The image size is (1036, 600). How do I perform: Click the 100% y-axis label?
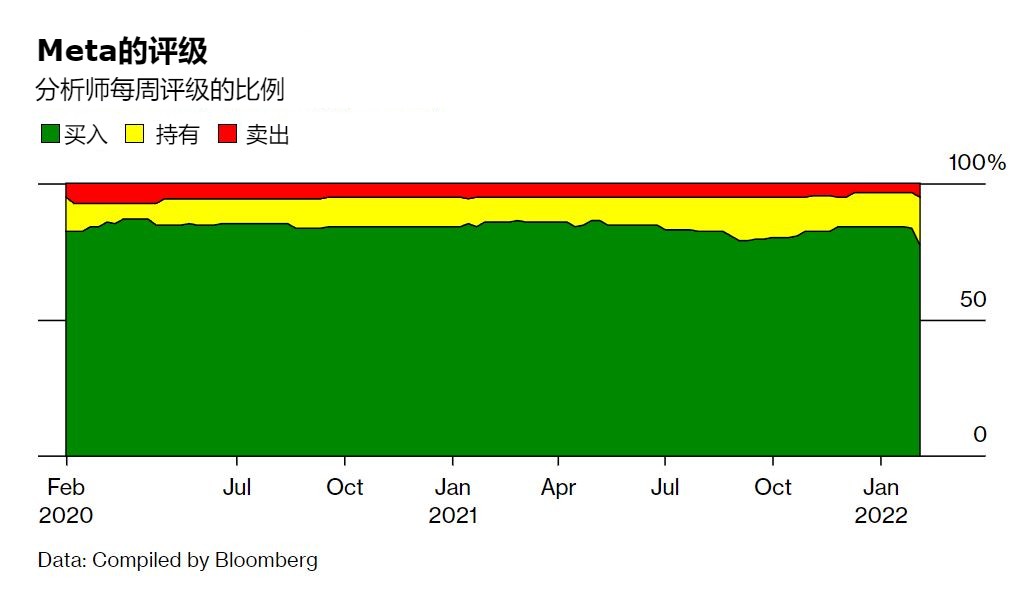click(977, 163)
